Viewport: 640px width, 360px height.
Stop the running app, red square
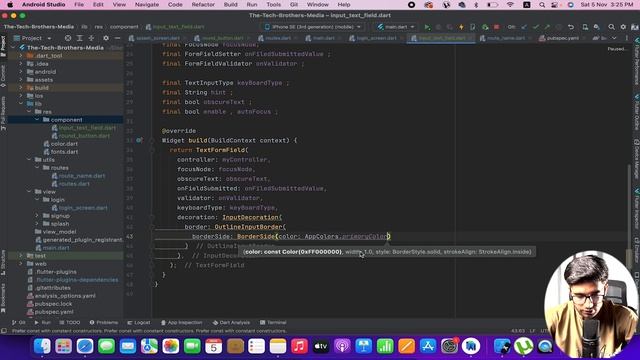496,27
